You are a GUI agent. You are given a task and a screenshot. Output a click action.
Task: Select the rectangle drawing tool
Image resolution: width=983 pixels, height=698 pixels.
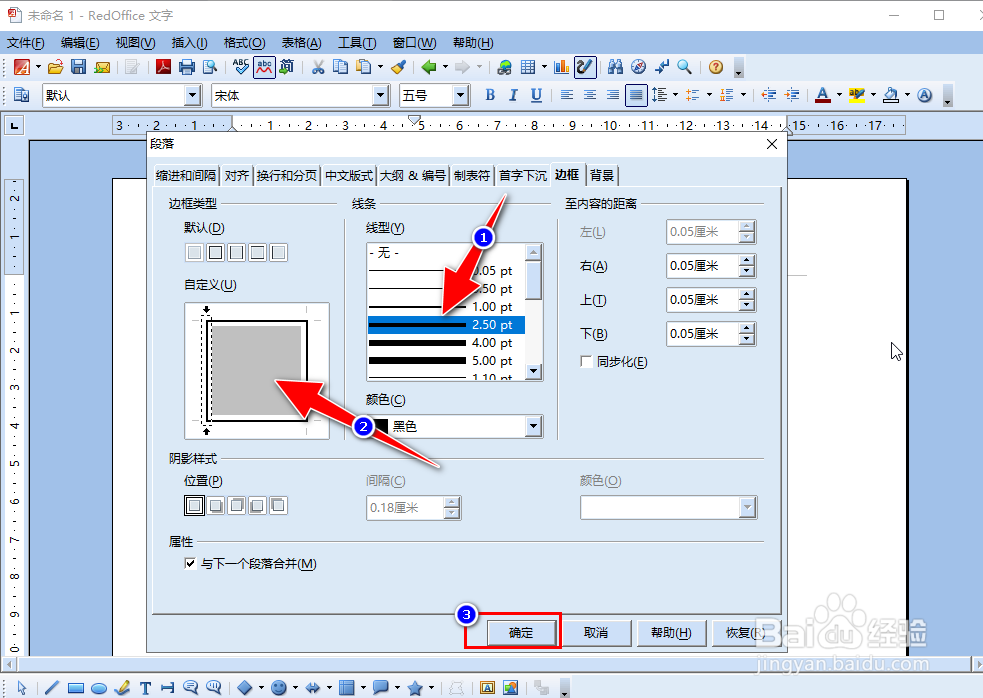[x=76, y=688]
